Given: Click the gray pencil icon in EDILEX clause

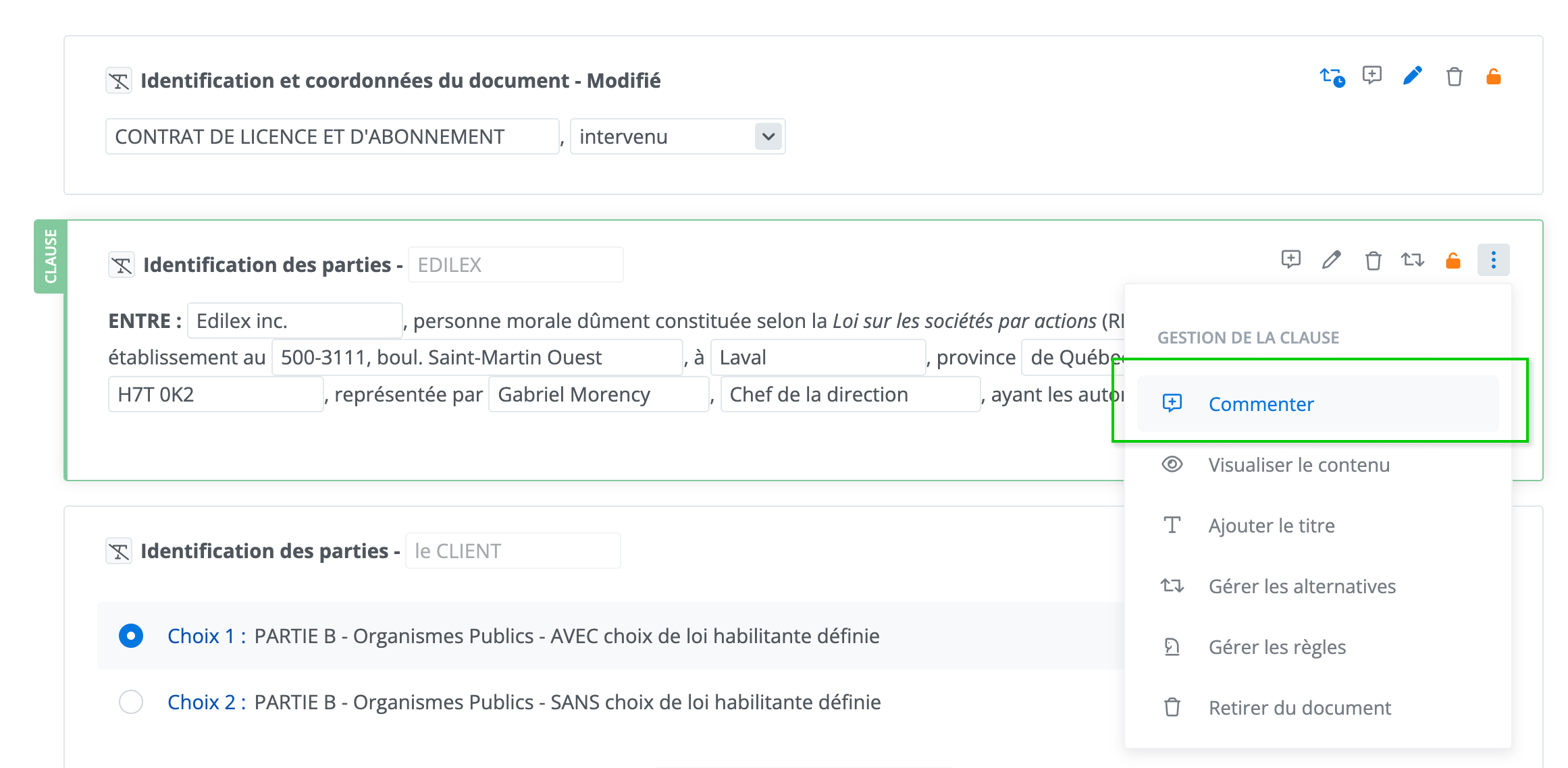Looking at the screenshot, I should coord(1331,260).
